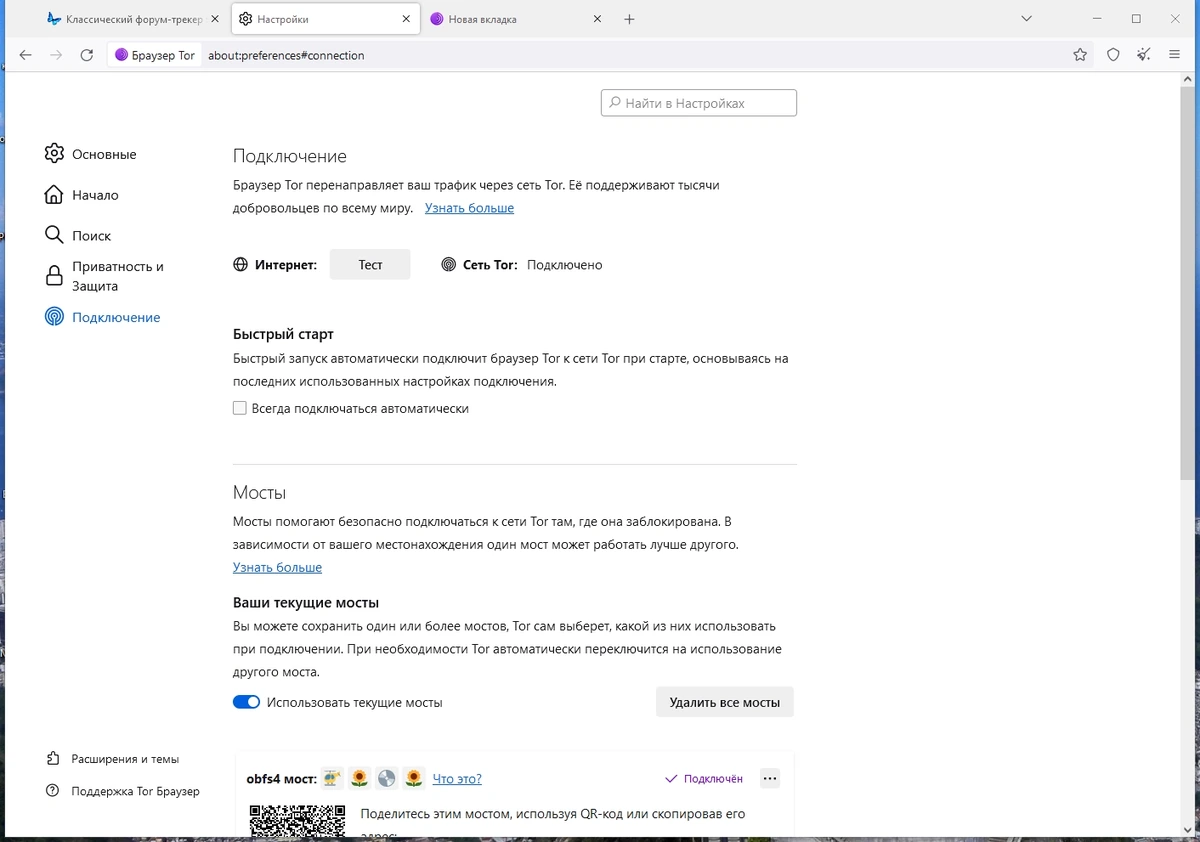Viewport: 1200px width, 842px height.
Task: Focus the Найти в Настройках search field
Action: click(699, 103)
